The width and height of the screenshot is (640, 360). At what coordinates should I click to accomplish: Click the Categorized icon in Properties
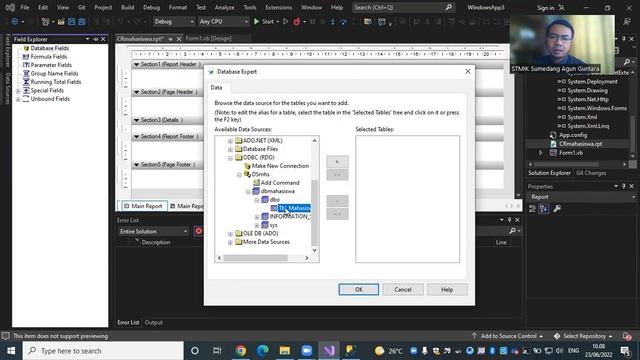[x=532, y=209]
